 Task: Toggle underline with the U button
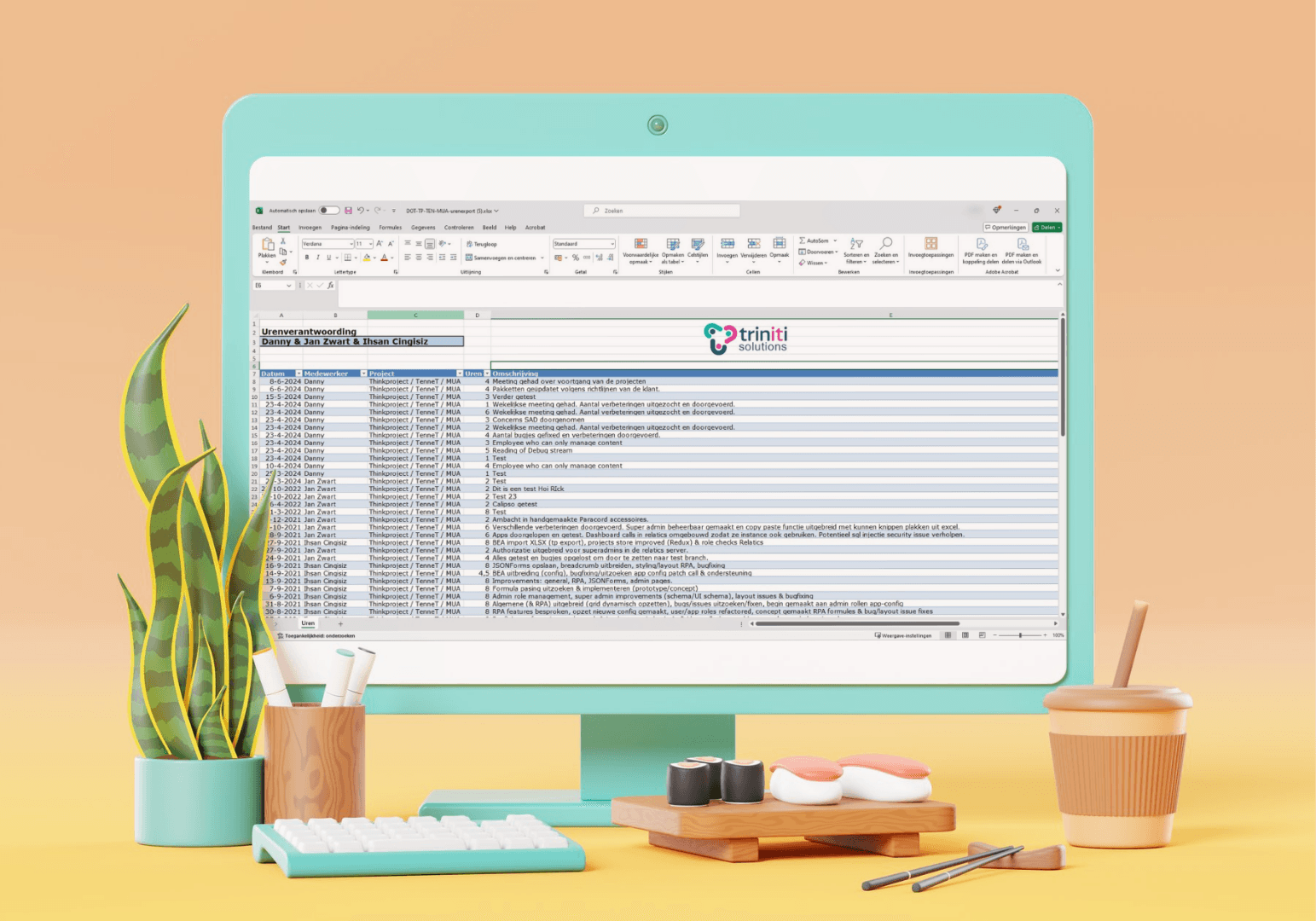pos(328,258)
